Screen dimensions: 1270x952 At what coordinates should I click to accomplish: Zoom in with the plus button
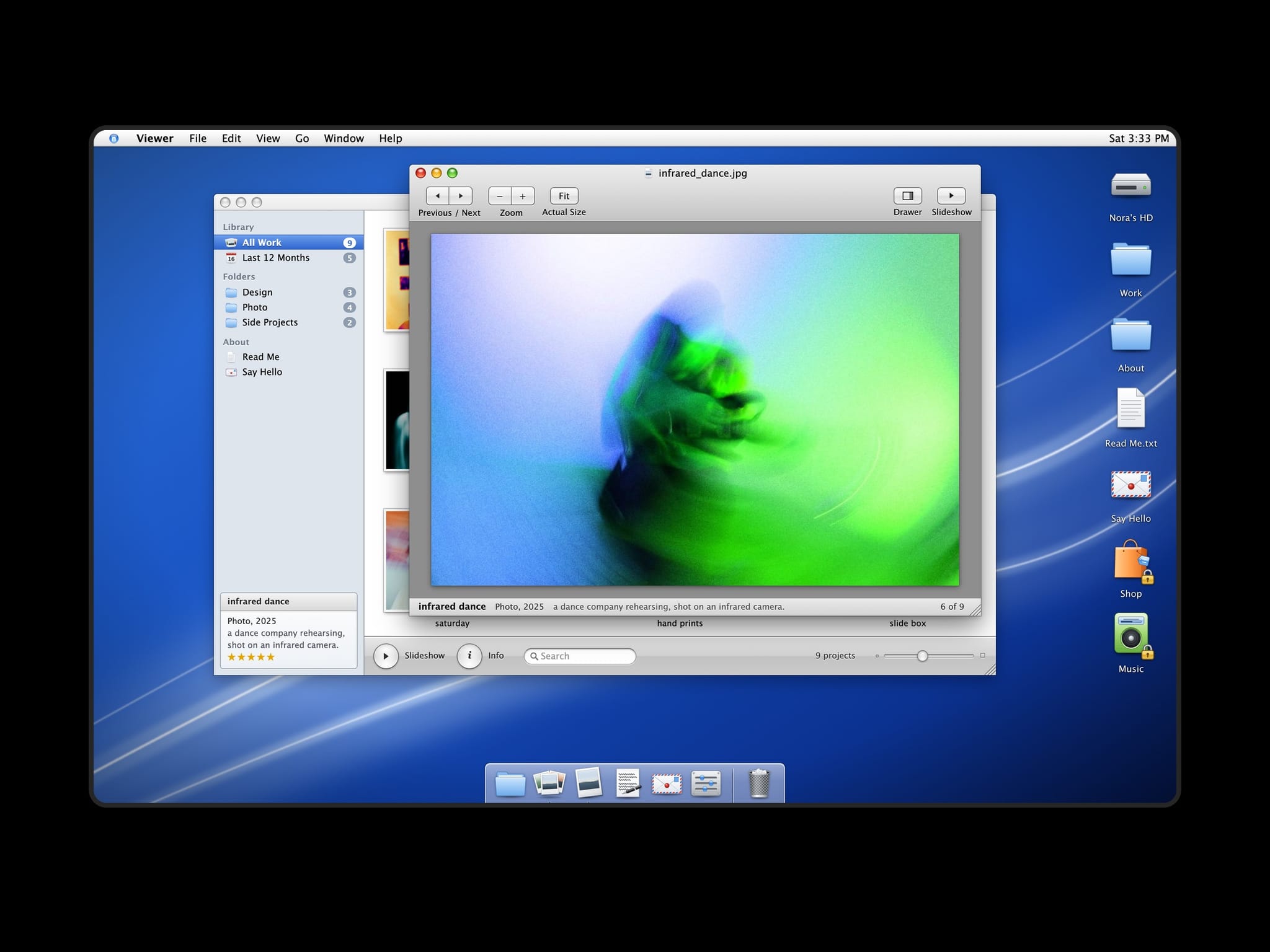523,196
